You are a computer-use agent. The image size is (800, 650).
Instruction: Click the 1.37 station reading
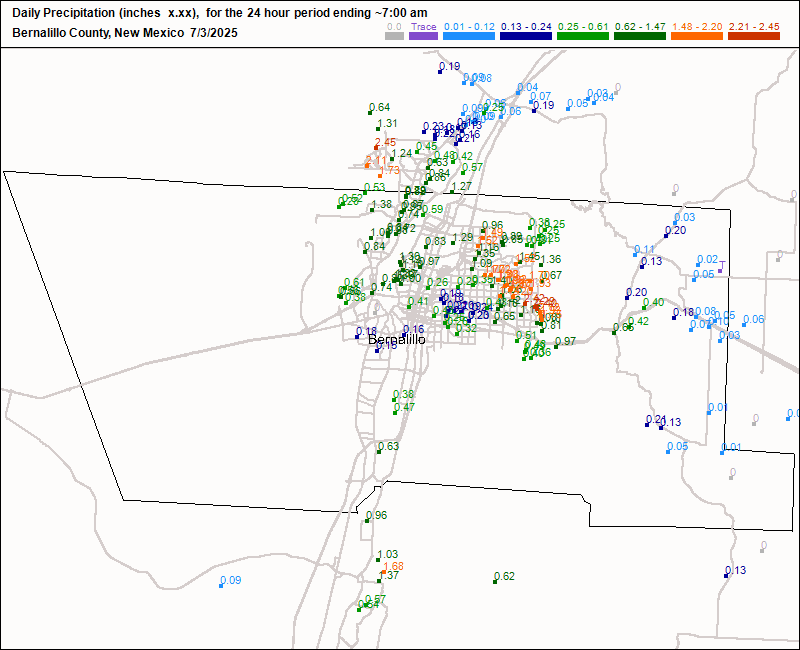(x=388, y=576)
